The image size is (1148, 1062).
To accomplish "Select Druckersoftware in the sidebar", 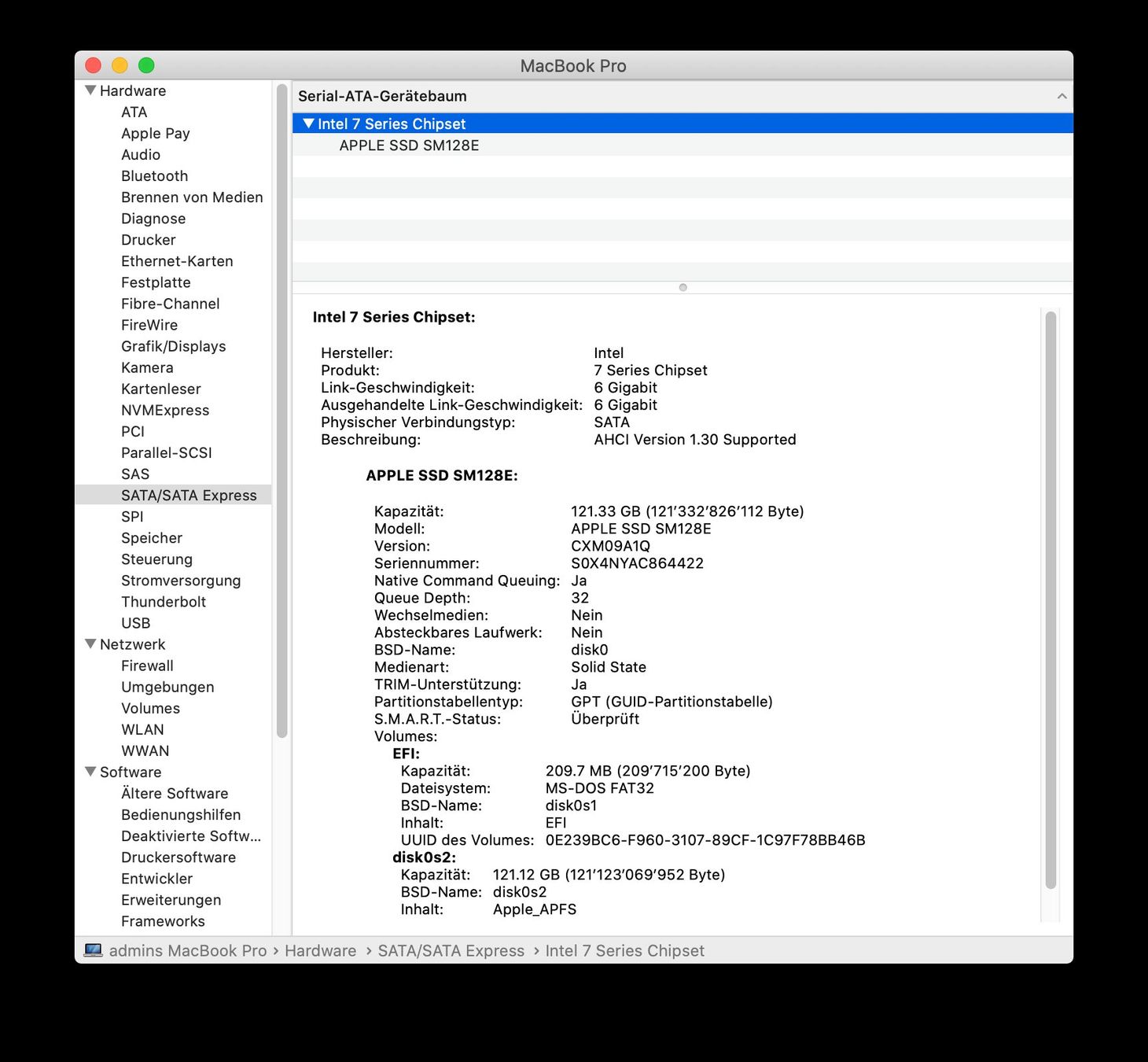I will pos(178,857).
